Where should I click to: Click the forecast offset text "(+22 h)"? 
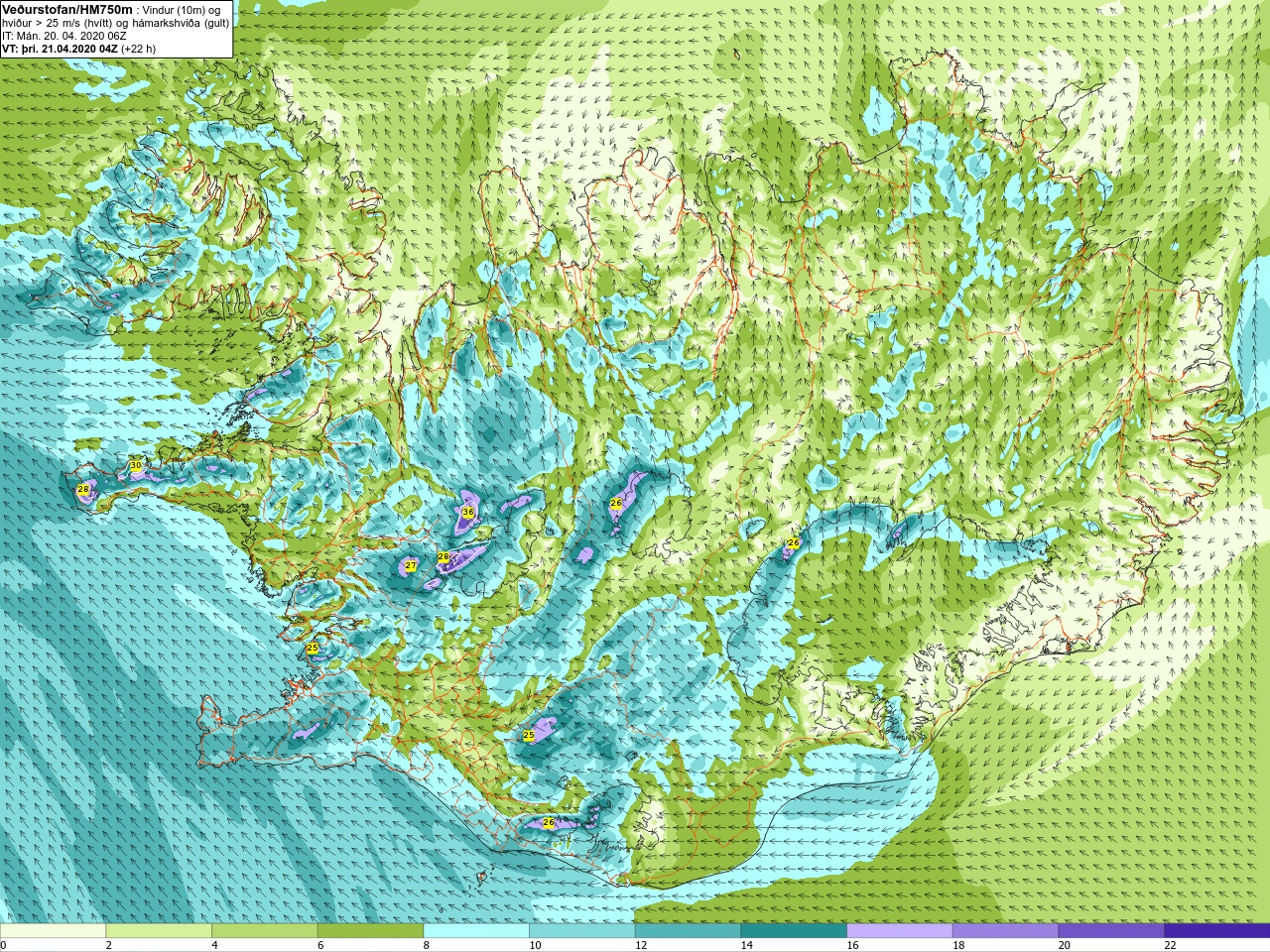pos(138,48)
